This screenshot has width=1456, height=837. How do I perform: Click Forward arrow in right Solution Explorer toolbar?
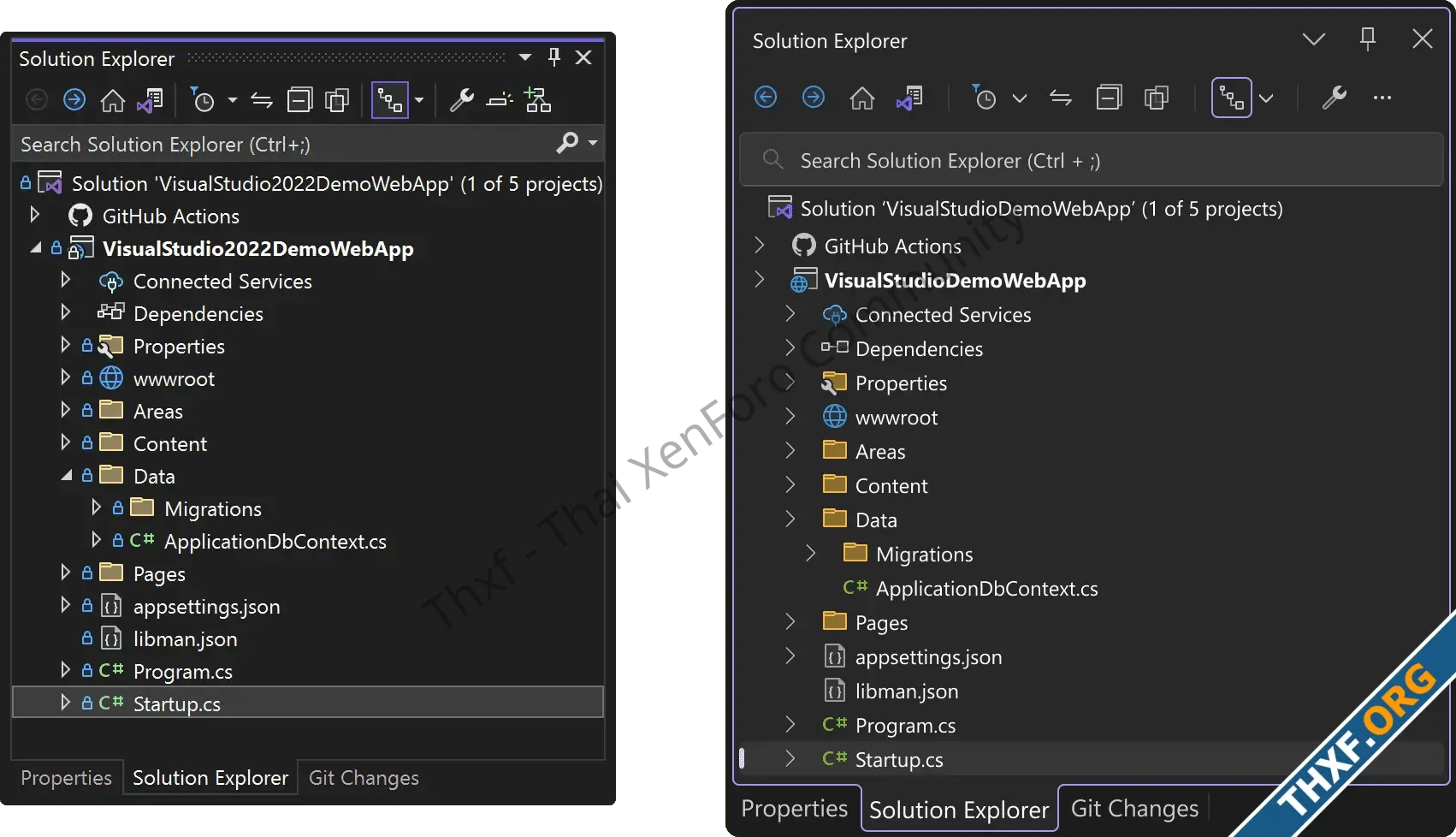pyautogui.click(x=814, y=97)
